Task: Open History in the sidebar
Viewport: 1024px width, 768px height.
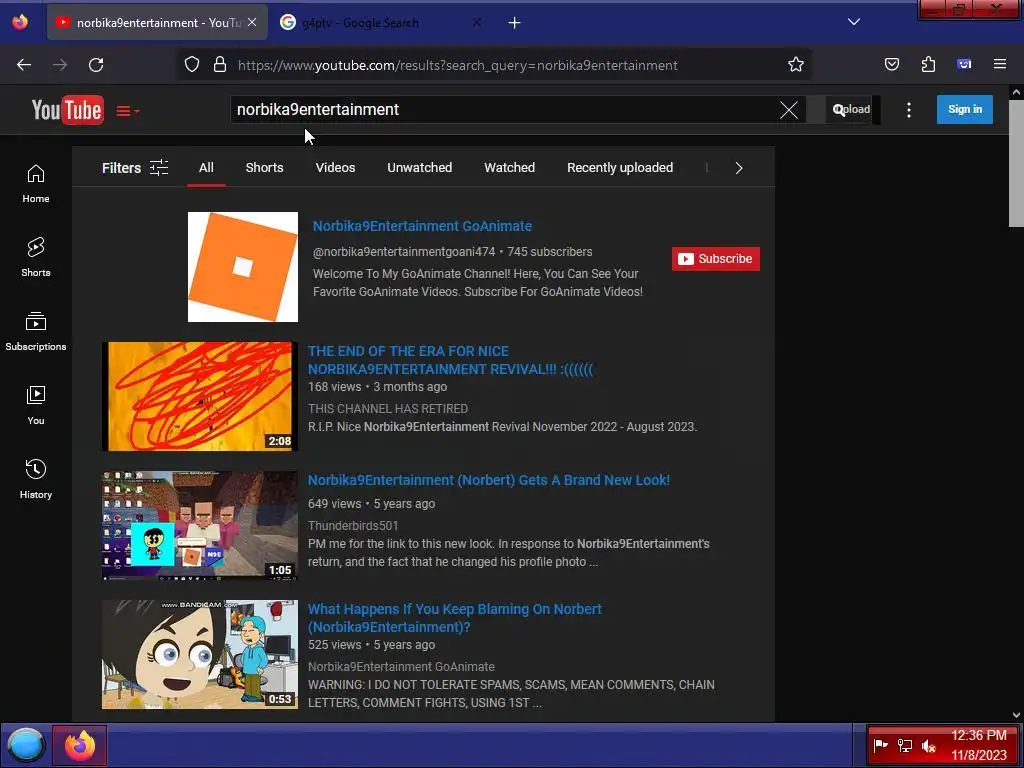Action: click(x=36, y=479)
